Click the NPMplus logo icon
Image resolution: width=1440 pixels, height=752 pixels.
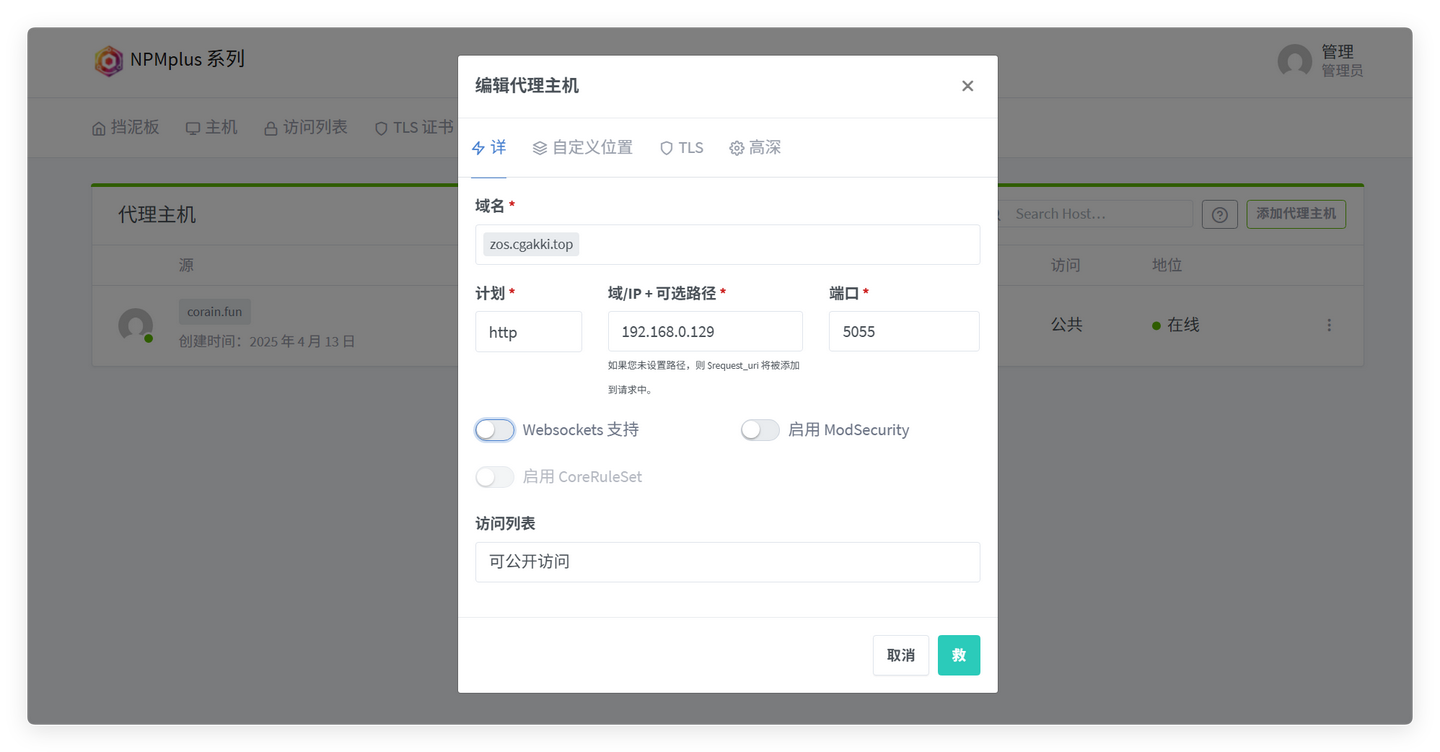pyautogui.click(x=109, y=60)
